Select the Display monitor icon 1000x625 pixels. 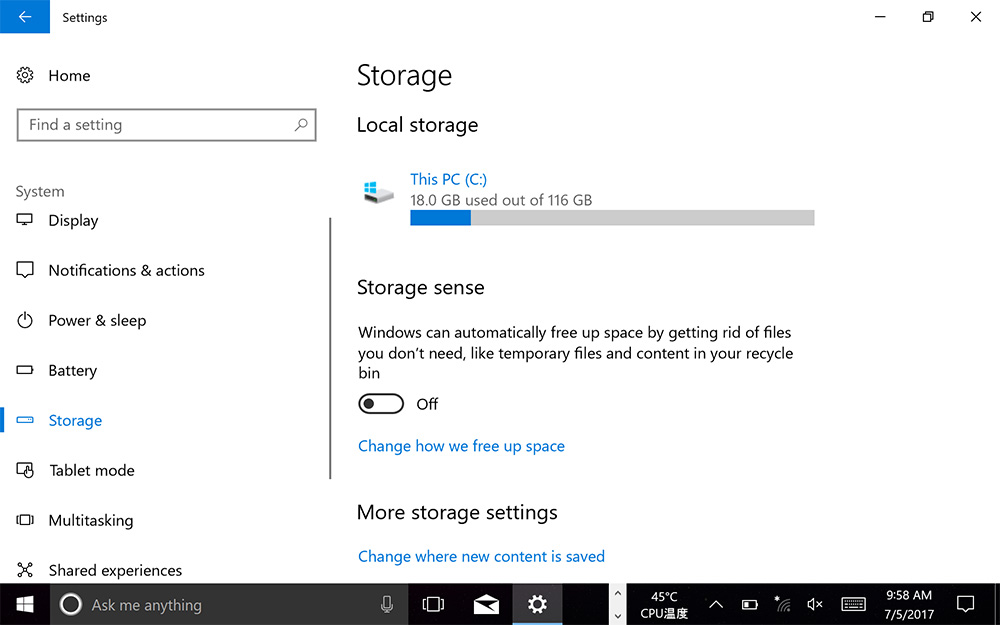tap(25, 220)
